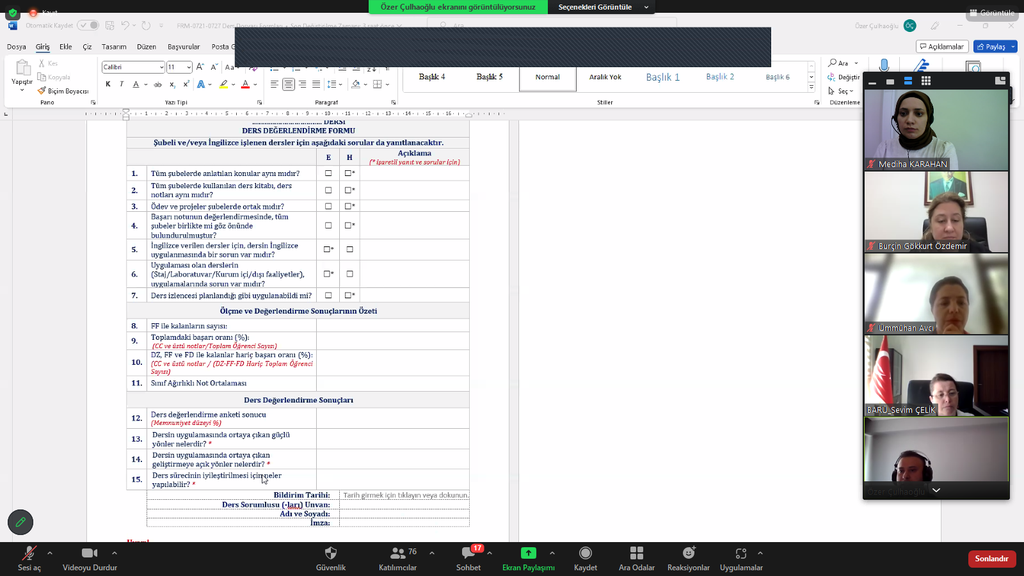Tick the H checkbox for question 6

point(349,273)
